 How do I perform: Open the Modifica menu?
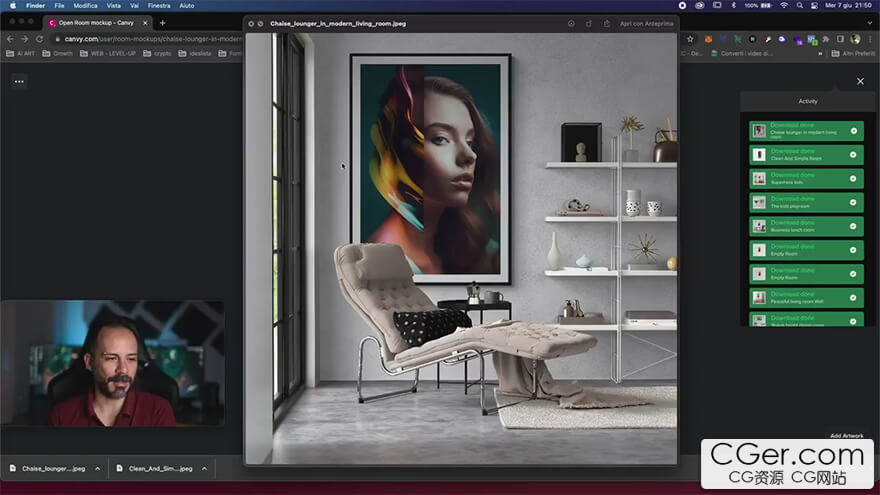[x=85, y=6]
